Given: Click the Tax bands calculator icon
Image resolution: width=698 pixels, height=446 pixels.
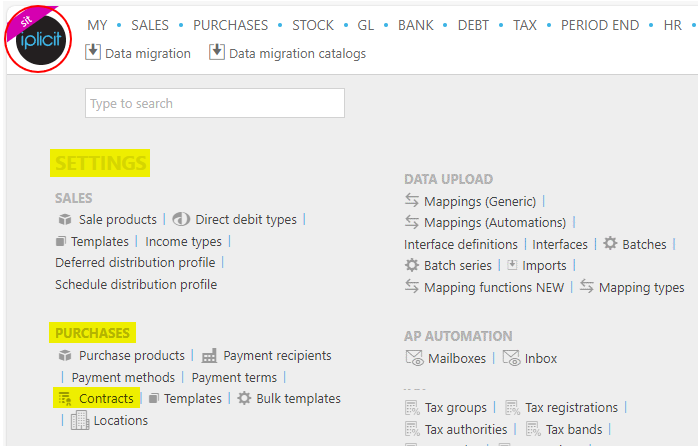Looking at the screenshot, I should [x=533, y=429].
